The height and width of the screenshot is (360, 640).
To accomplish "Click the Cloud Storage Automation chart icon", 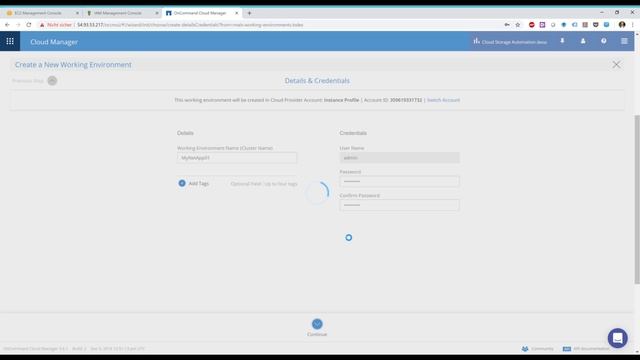I will 476,41.
